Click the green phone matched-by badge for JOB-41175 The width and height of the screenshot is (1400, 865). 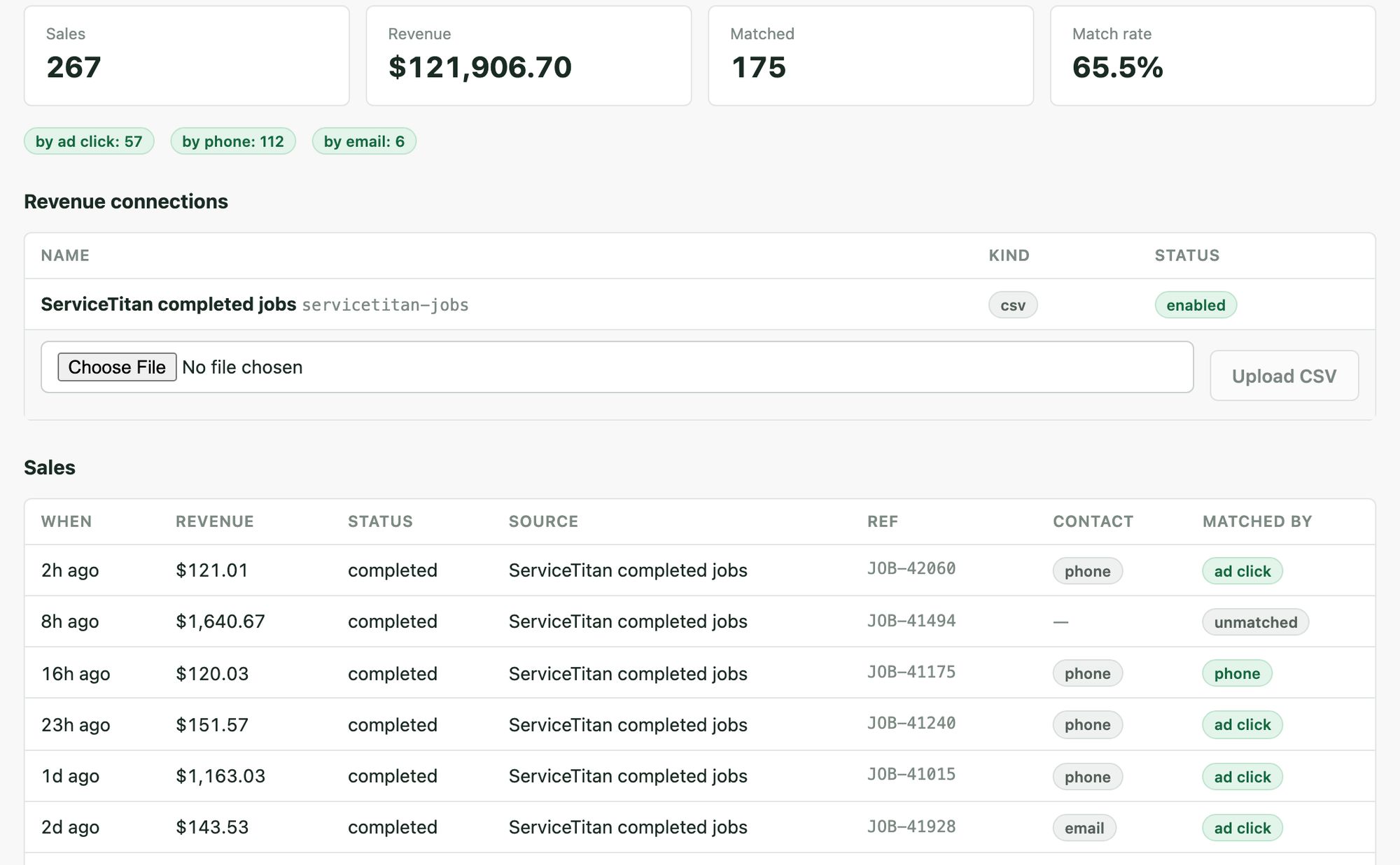click(1237, 673)
